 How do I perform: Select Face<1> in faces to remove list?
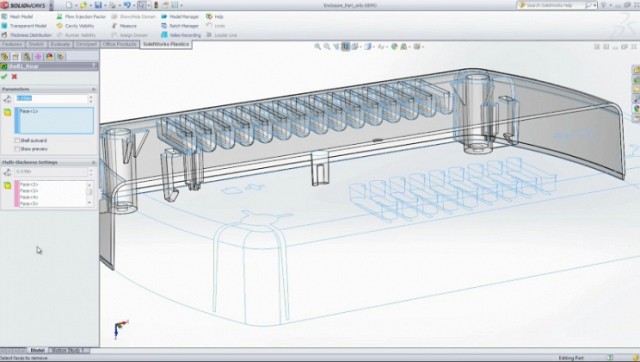click(29, 111)
